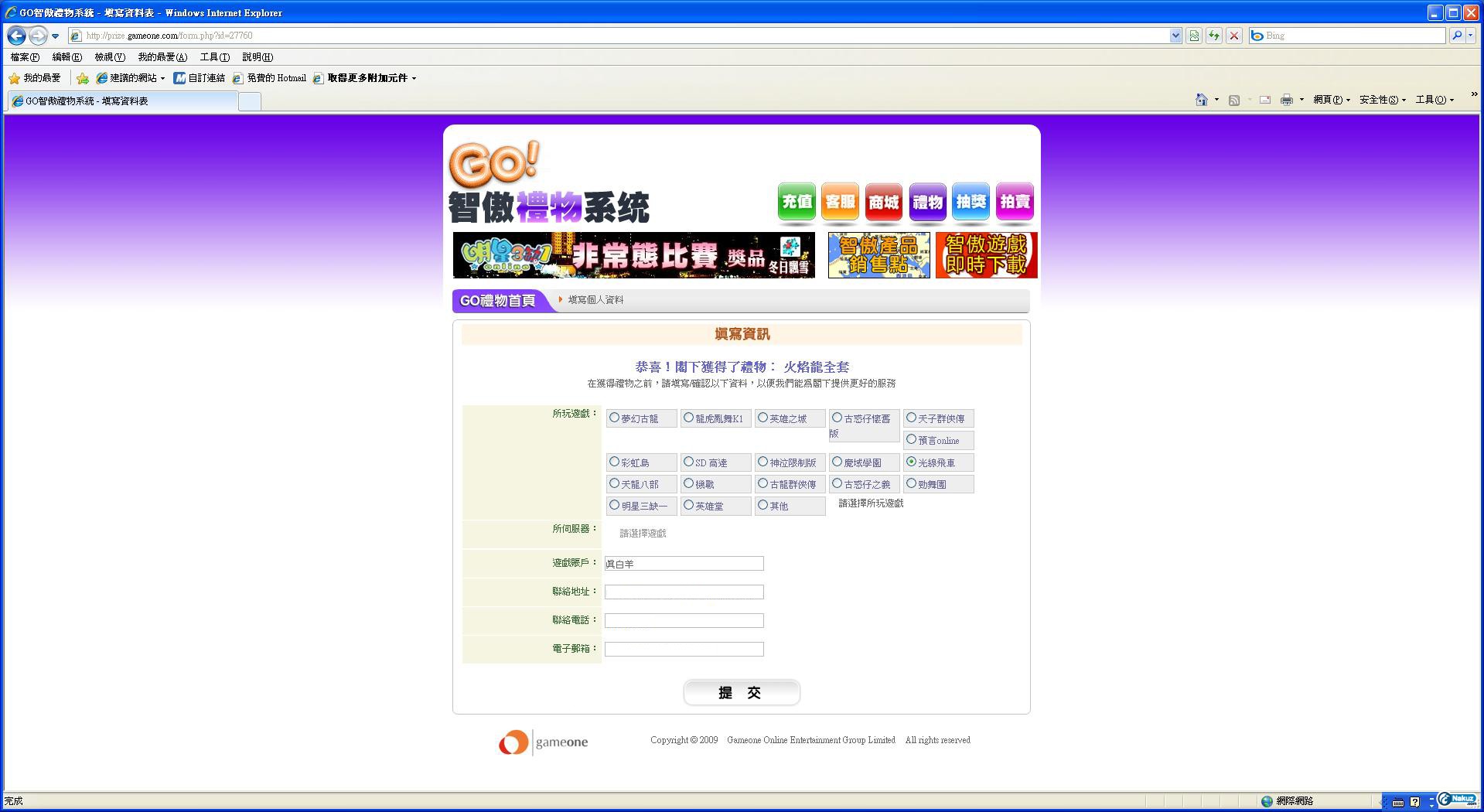The width and height of the screenshot is (1484, 812).
Task: Click the Refresh icon beside address bar
Action: pos(1214,36)
